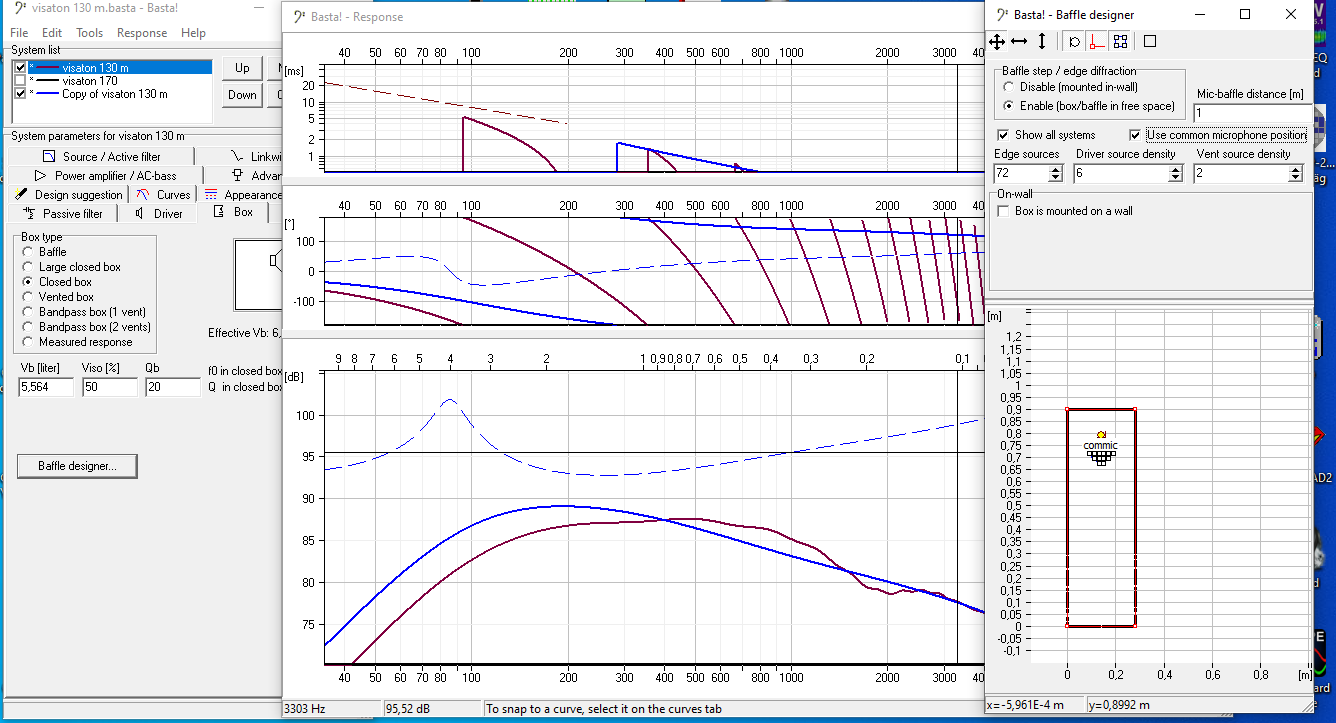Click the Qb input field

172,387
